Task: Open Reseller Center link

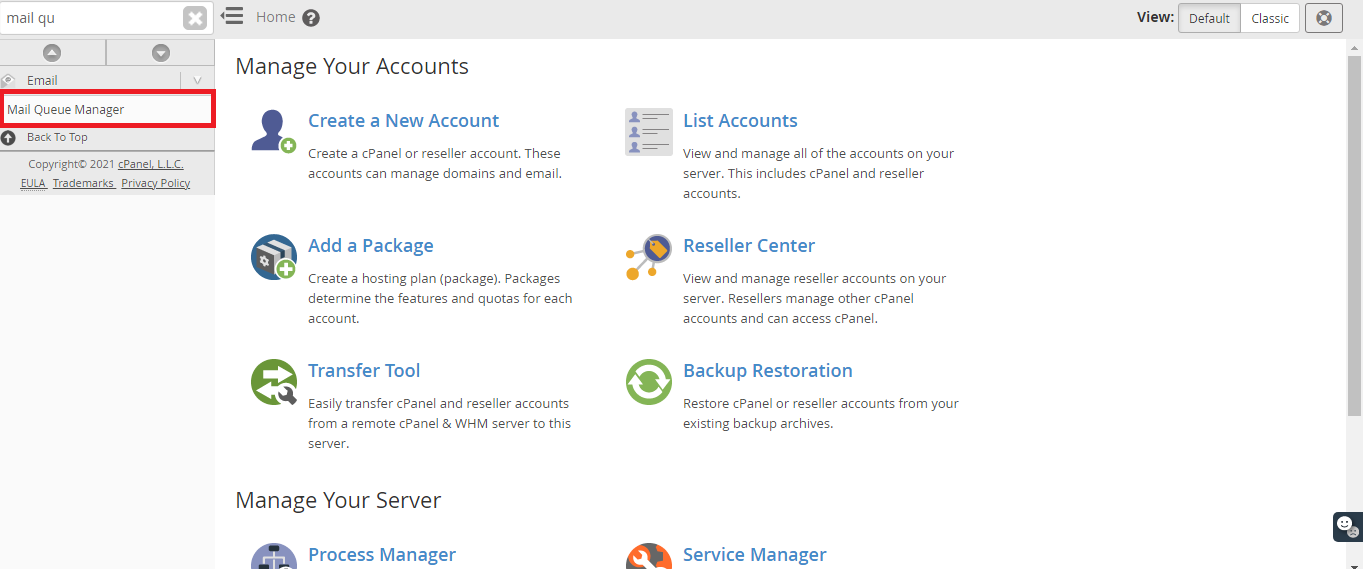Action: point(749,246)
